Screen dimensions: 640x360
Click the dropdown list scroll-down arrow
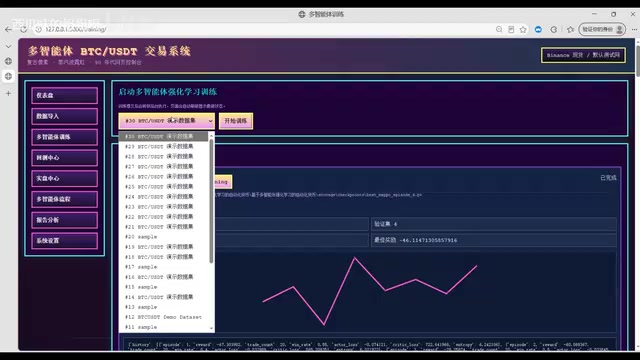211,328
